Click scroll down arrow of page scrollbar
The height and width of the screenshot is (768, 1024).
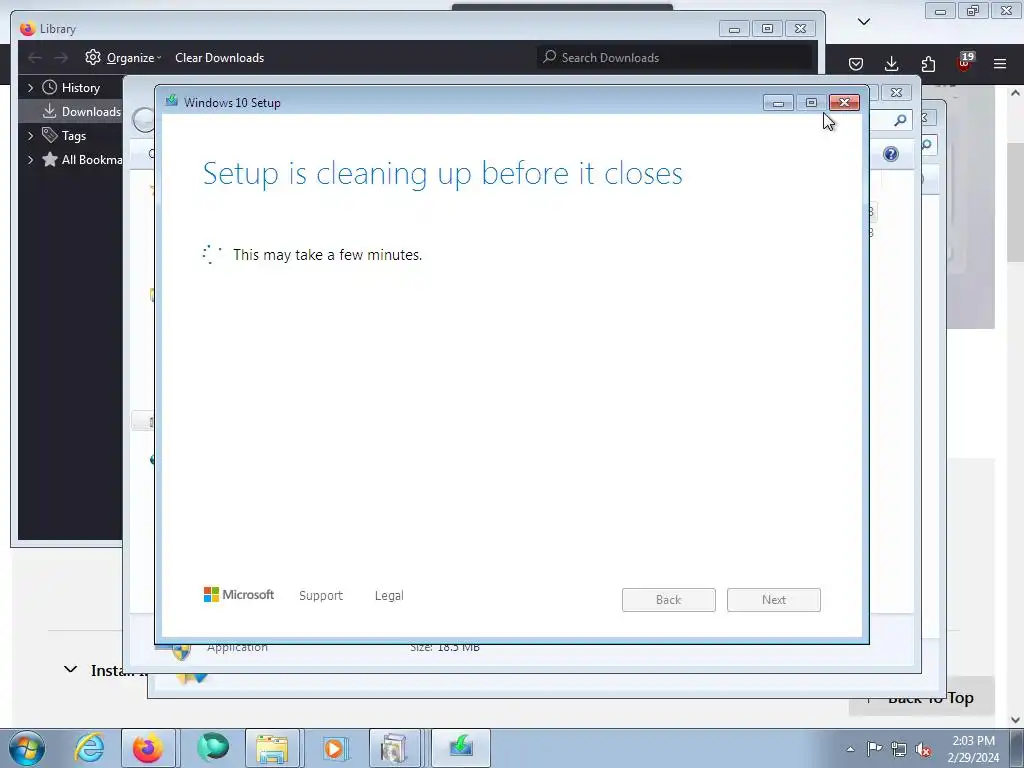click(1016, 720)
